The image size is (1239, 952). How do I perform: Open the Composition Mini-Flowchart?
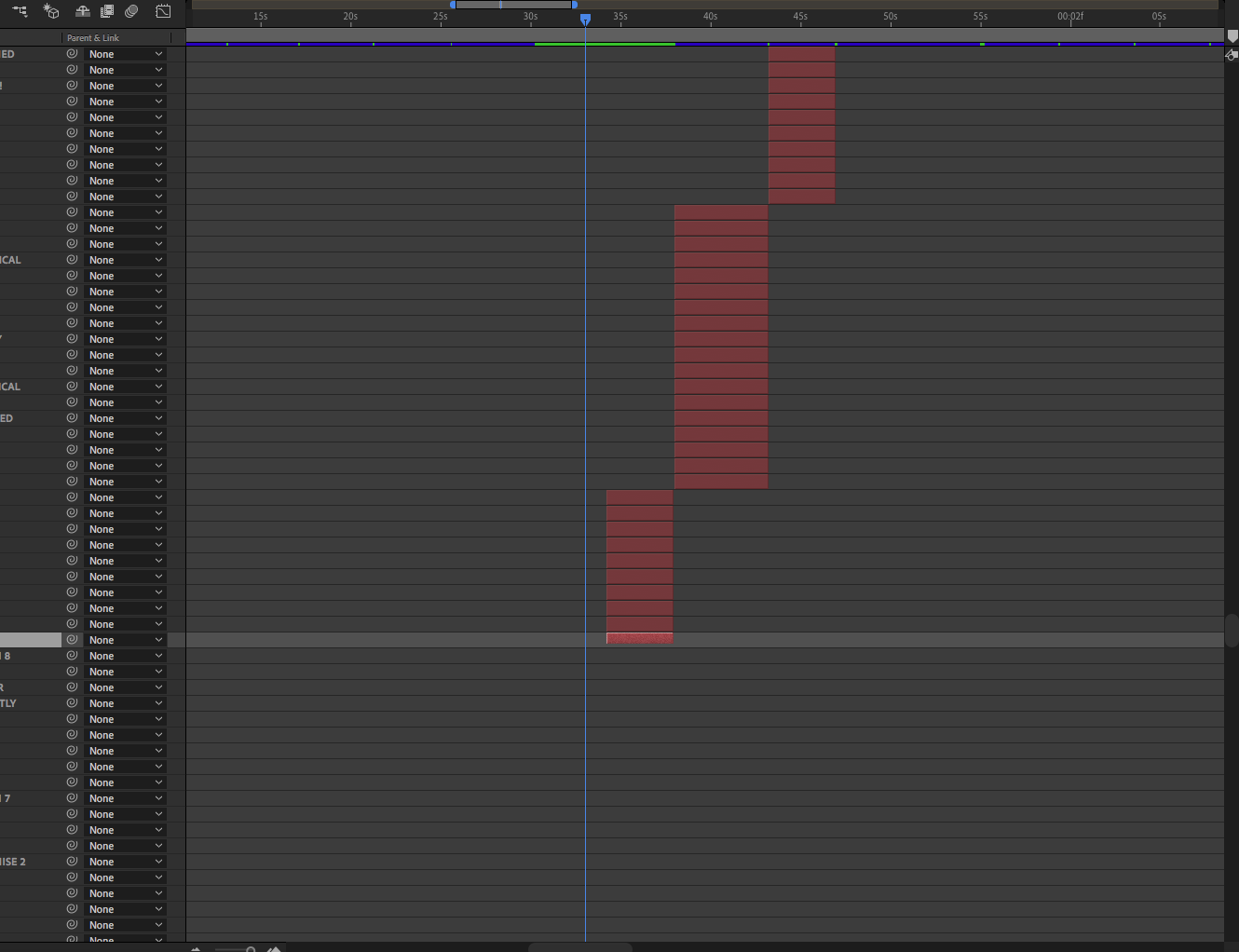point(20,11)
